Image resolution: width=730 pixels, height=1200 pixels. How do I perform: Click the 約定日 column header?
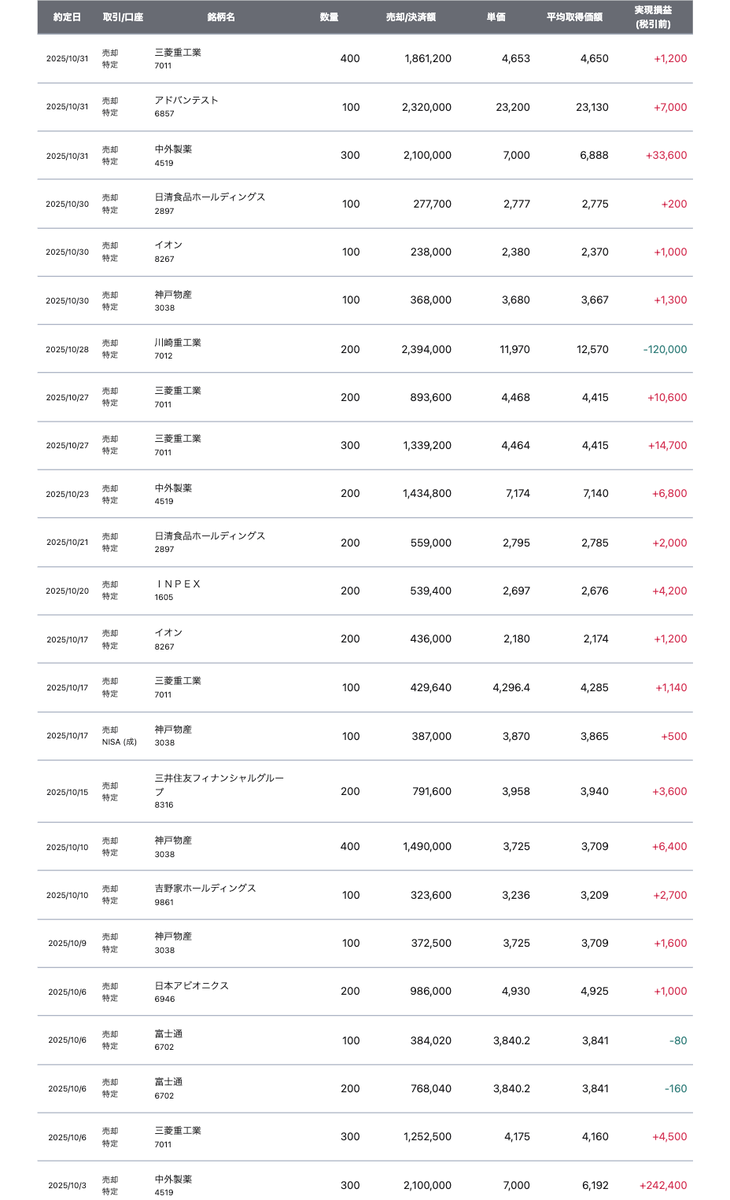pos(67,17)
